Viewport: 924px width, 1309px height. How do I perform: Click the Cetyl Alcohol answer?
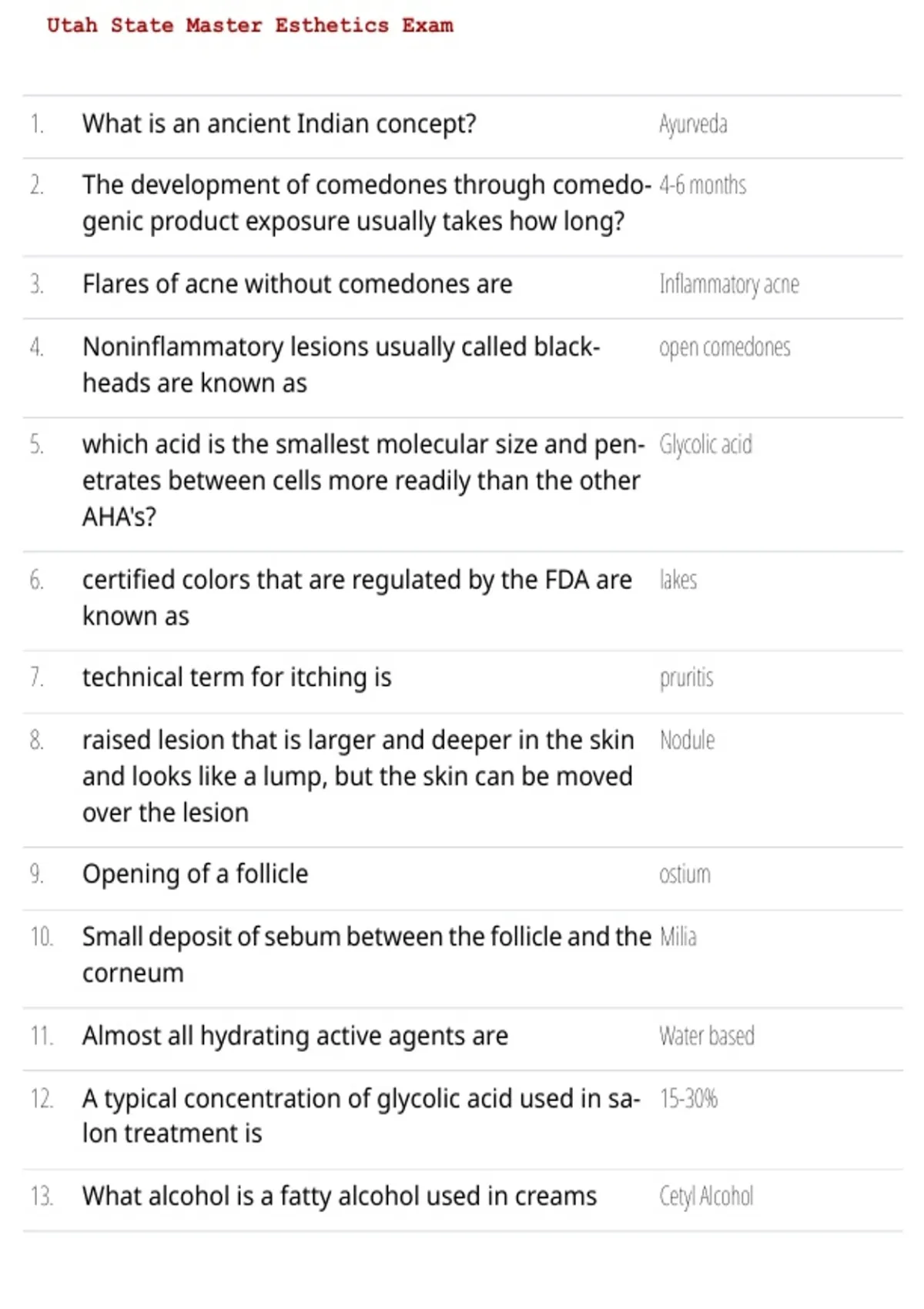click(x=706, y=1197)
